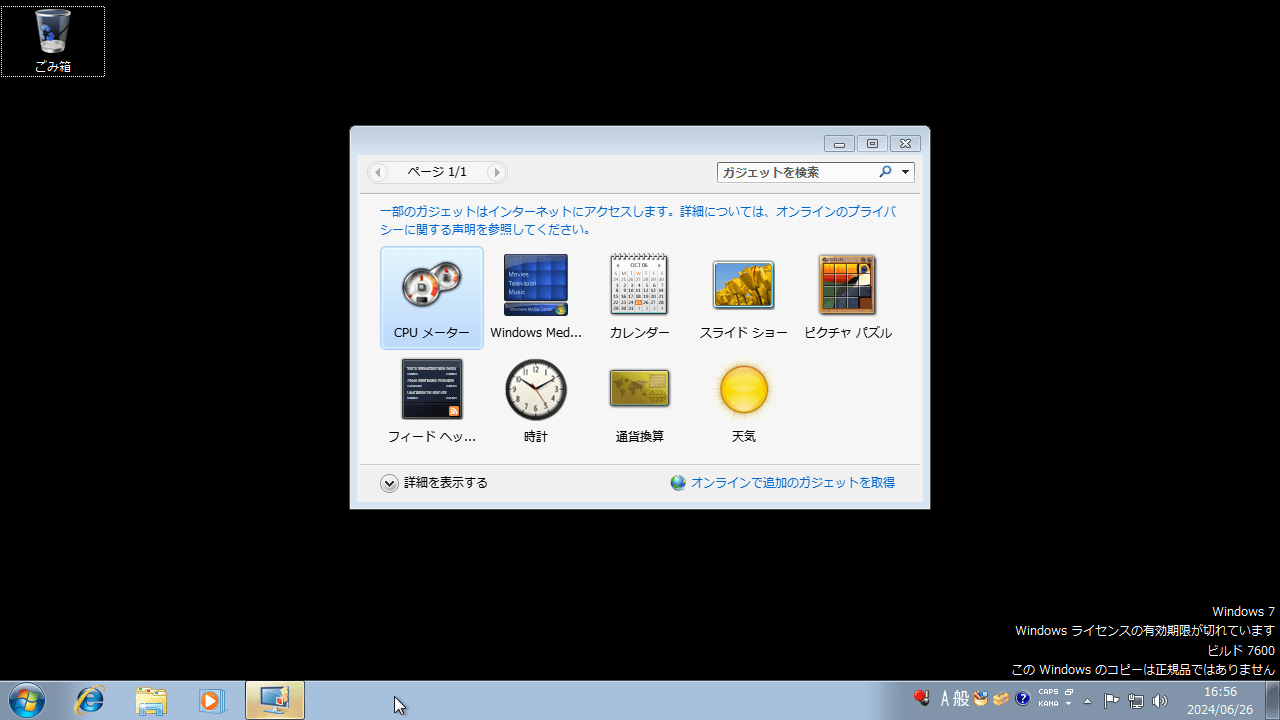This screenshot has height=720, width=1280.
Task: Open Windows Explorer from taskbar
Action: 151,700
